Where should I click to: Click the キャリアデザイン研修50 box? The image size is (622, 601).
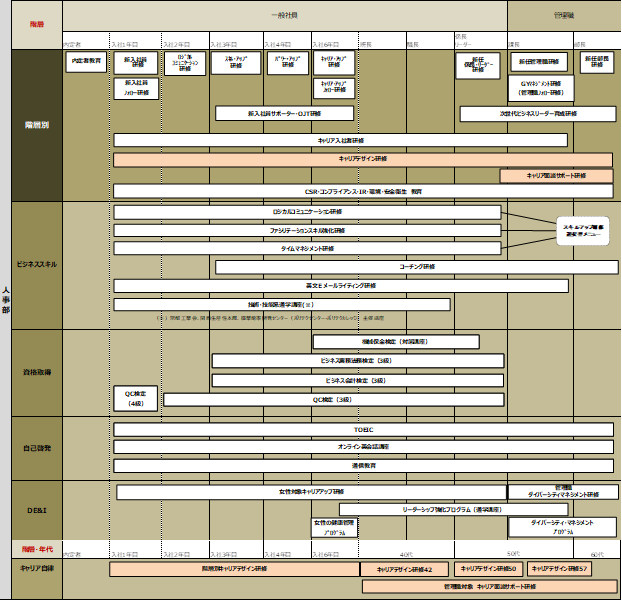(x=488, y=569)
